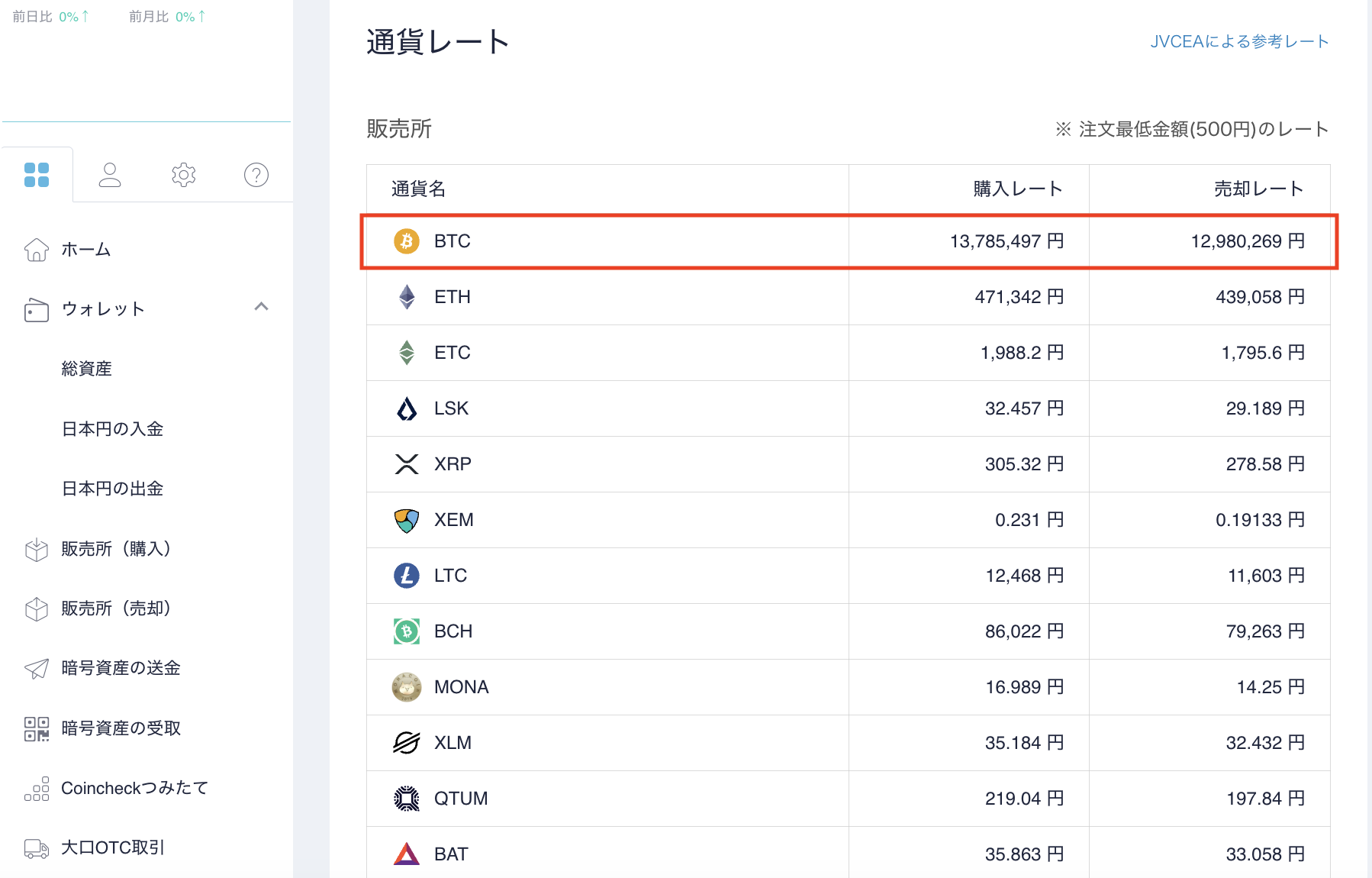Screen dimensions: 1372x878
Task: Select the ETH Ethereum coin icon
Action: point(407,296)
